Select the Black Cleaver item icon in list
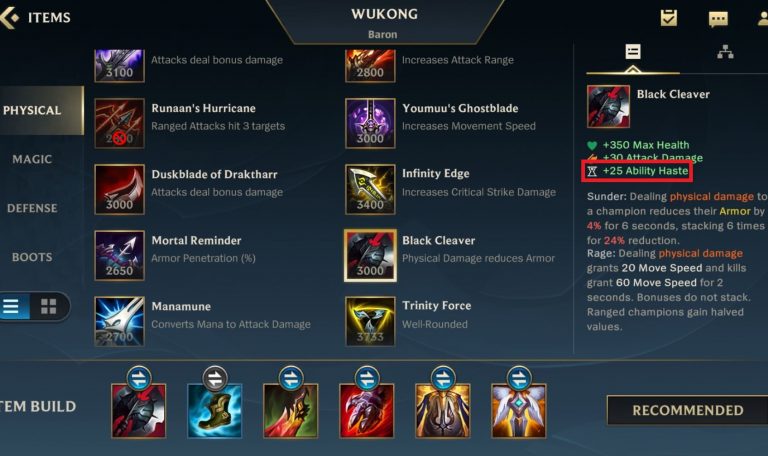 click(x=370, y=255)
